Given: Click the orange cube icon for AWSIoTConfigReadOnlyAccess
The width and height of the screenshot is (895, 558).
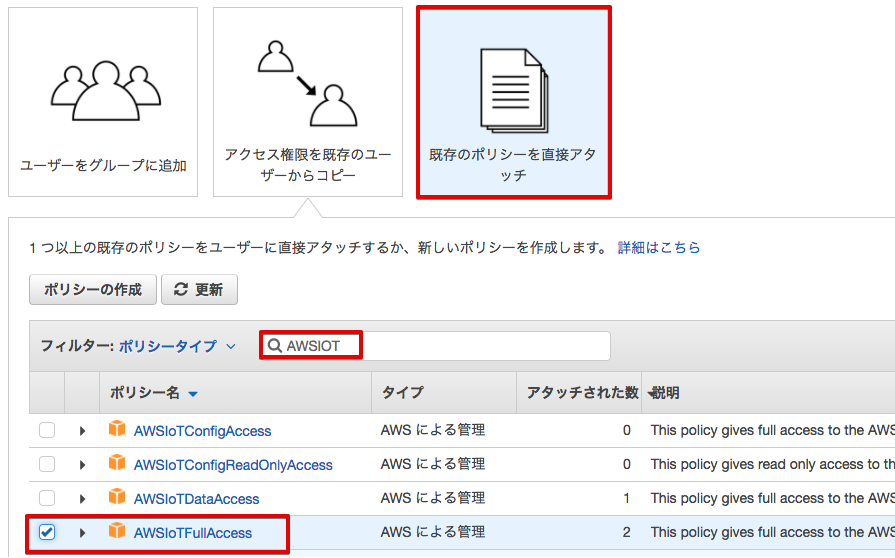Looking at the screenshot, I should [117, 463].
